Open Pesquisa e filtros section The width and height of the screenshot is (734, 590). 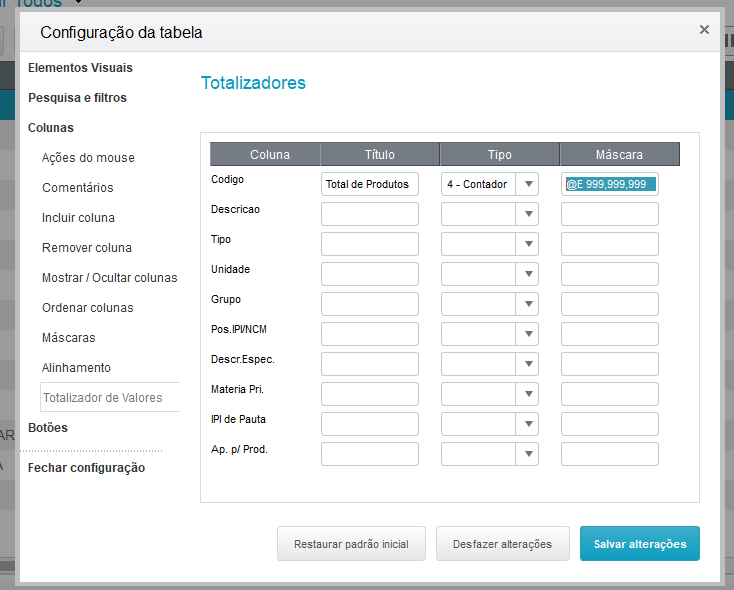click(78, 98)
